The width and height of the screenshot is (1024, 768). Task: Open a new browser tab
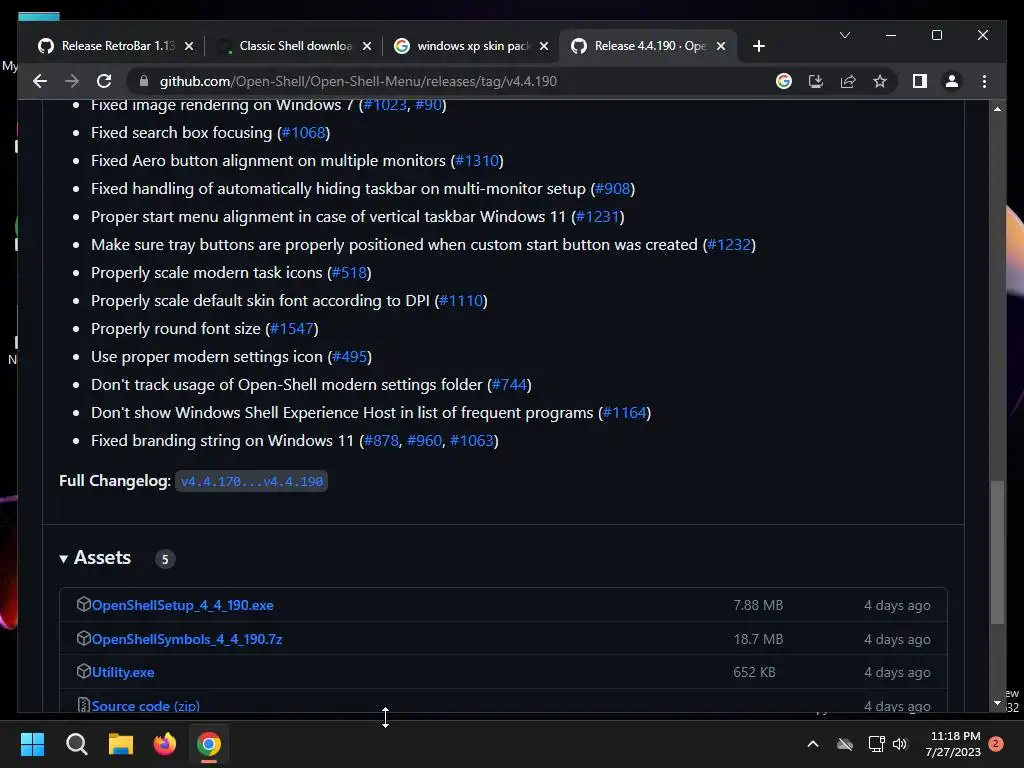[758, 46]
